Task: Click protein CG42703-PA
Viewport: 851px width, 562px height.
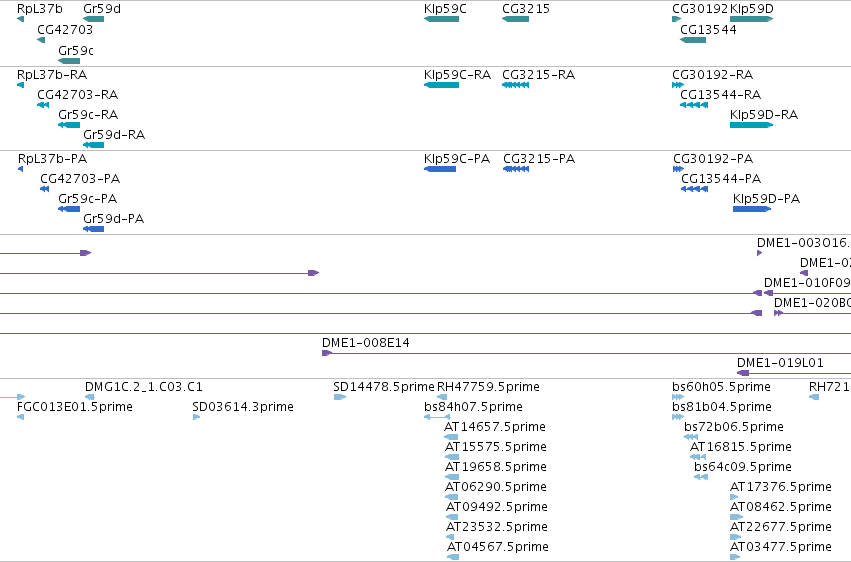Action: click(x=80, y=178)
